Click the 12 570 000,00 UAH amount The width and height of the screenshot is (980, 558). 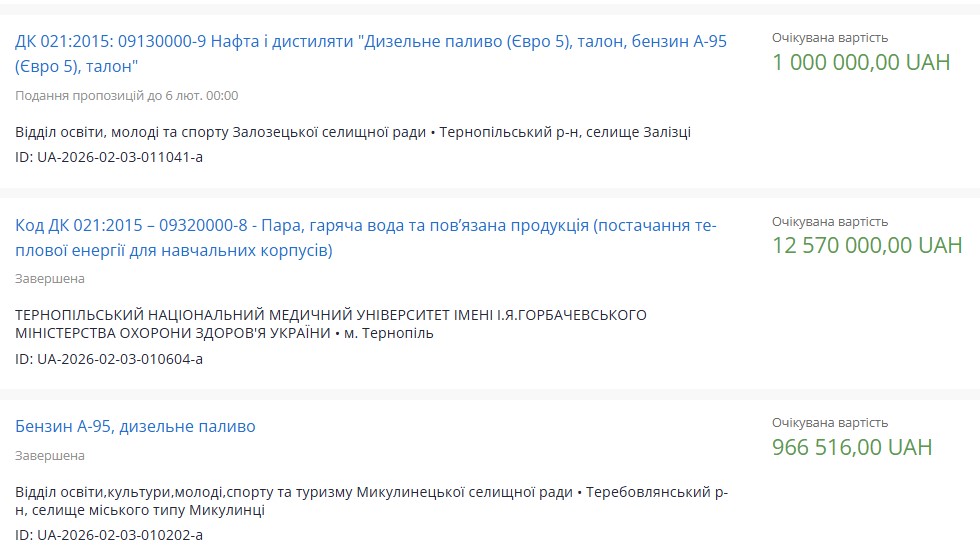point(866,246)
